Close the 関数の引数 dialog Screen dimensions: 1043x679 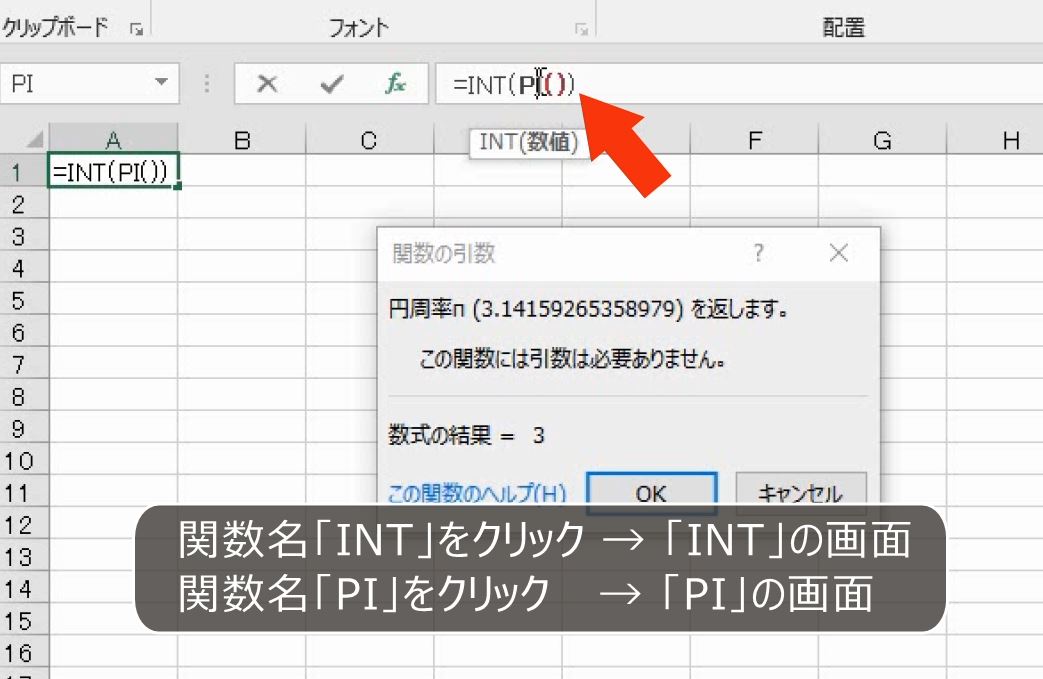tap(839, 253)
